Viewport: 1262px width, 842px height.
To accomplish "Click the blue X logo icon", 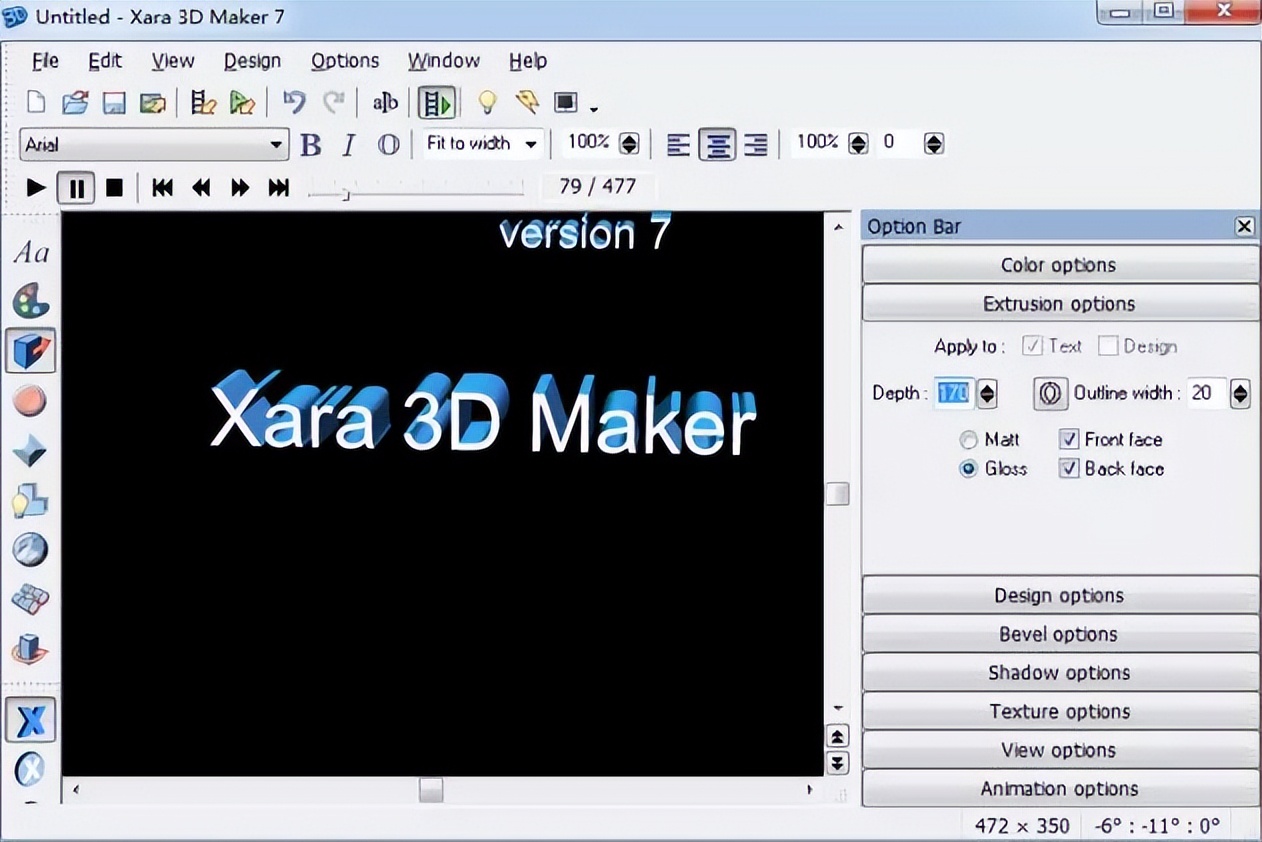I will pos(31,719).
